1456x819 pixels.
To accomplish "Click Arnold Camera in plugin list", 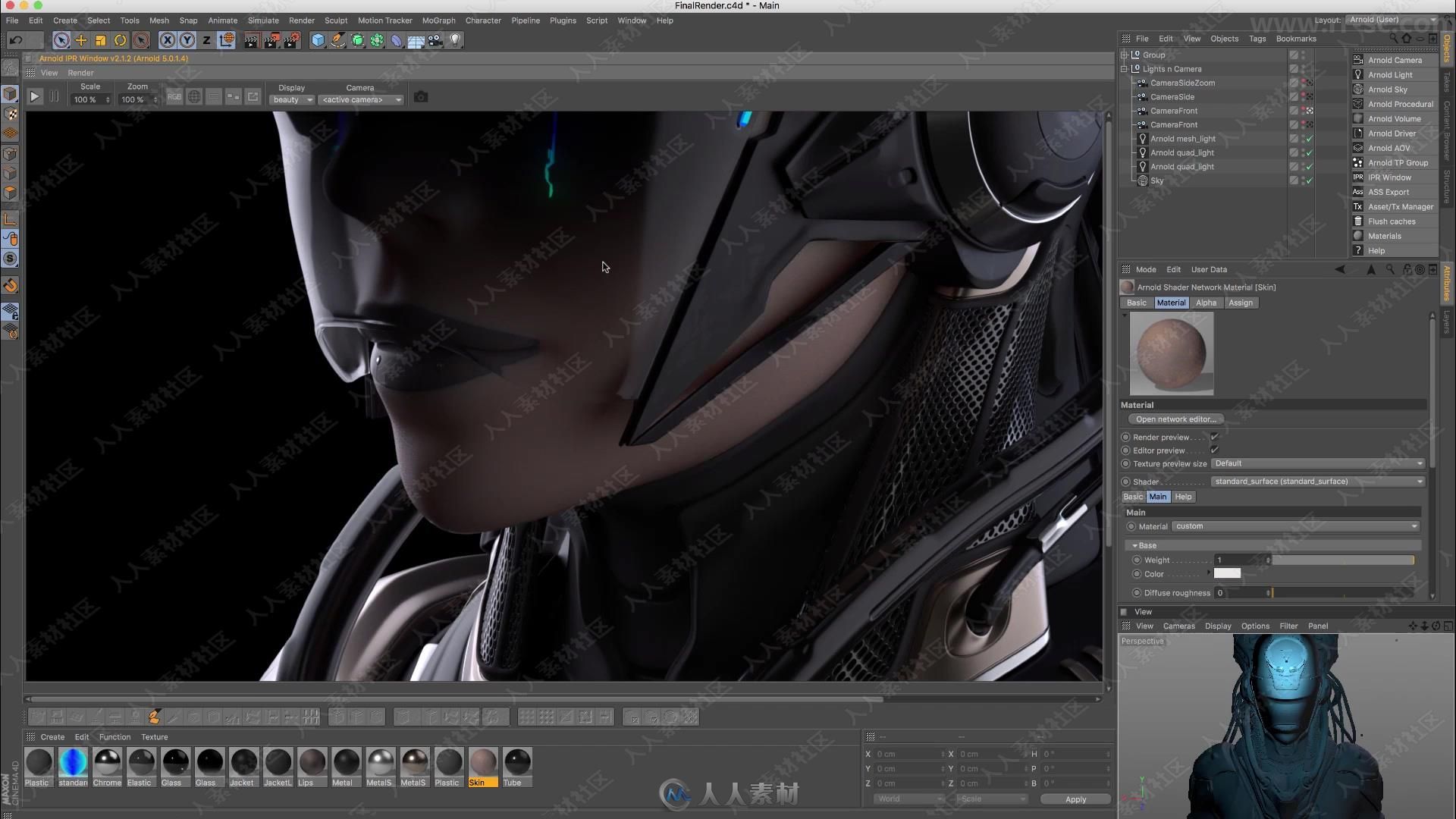I will click(x=1395, y=60).
